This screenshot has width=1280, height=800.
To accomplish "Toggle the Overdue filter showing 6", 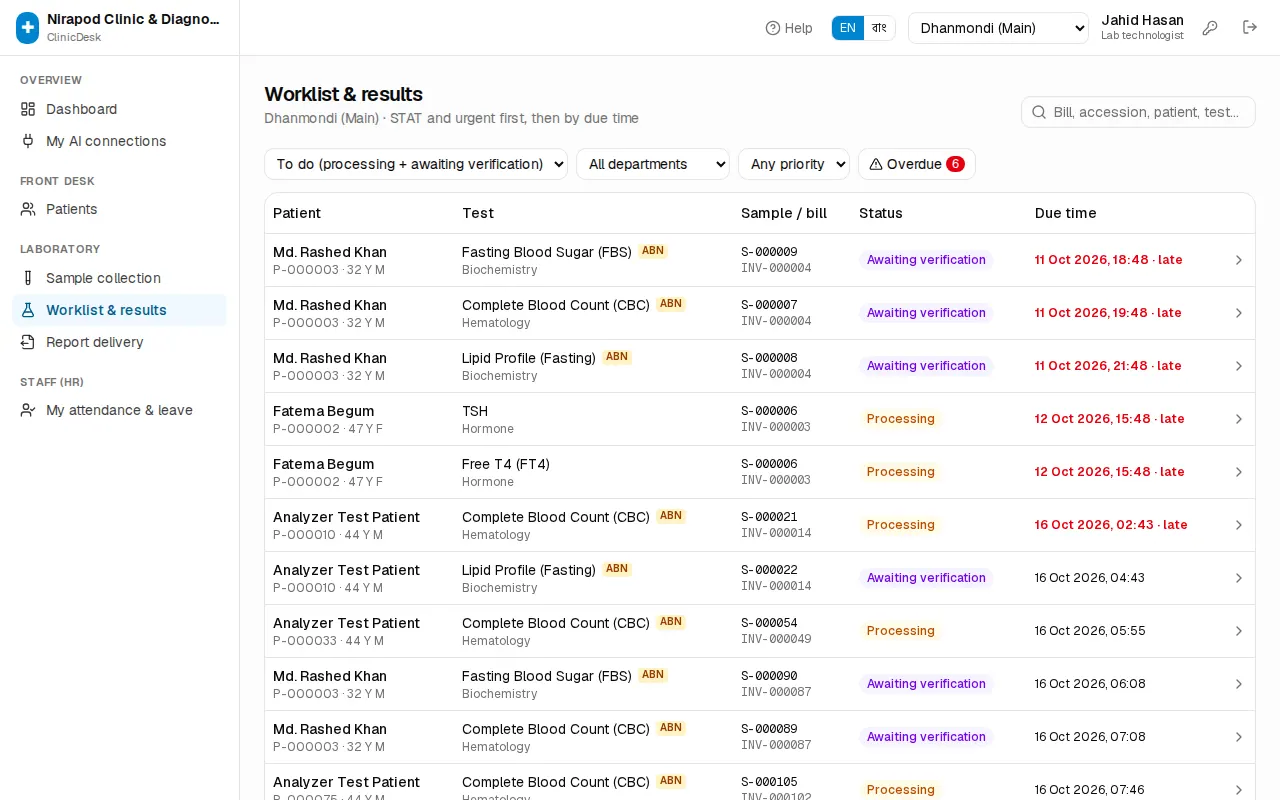I will click(x=916, y=164).
